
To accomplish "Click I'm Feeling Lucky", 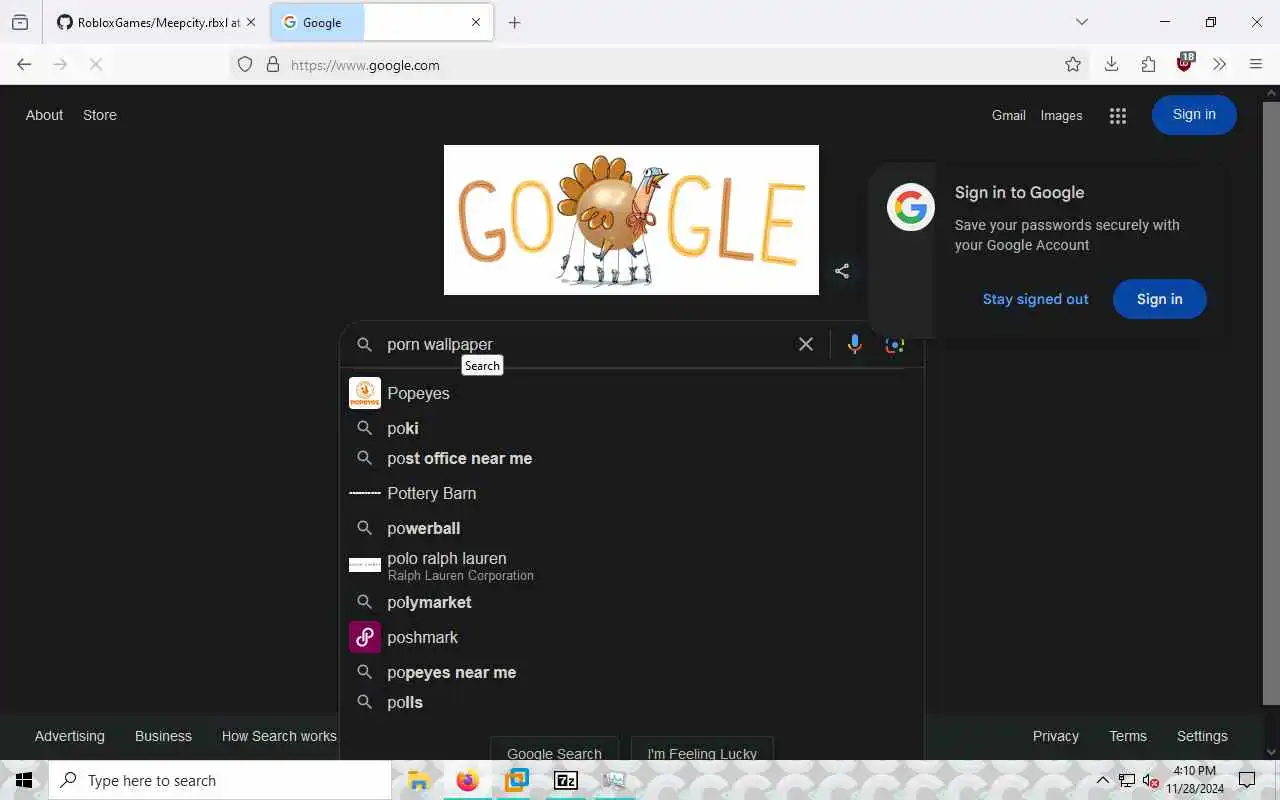I will [702, 751].
